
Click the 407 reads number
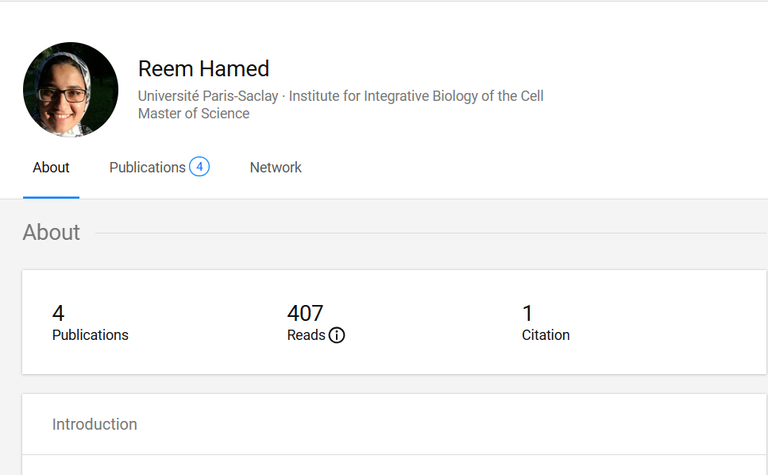(305, 313)
